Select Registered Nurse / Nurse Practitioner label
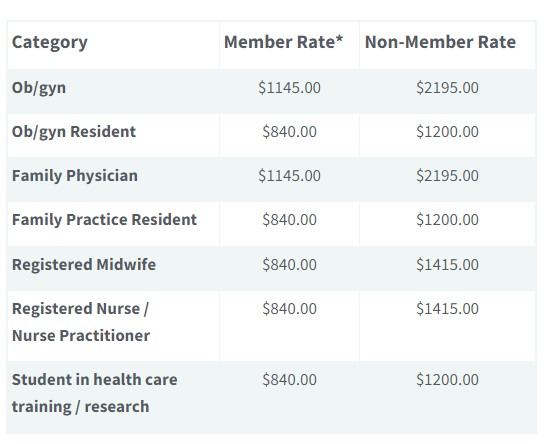The width and height of the screenshot is (553, 444). [81, 322]
